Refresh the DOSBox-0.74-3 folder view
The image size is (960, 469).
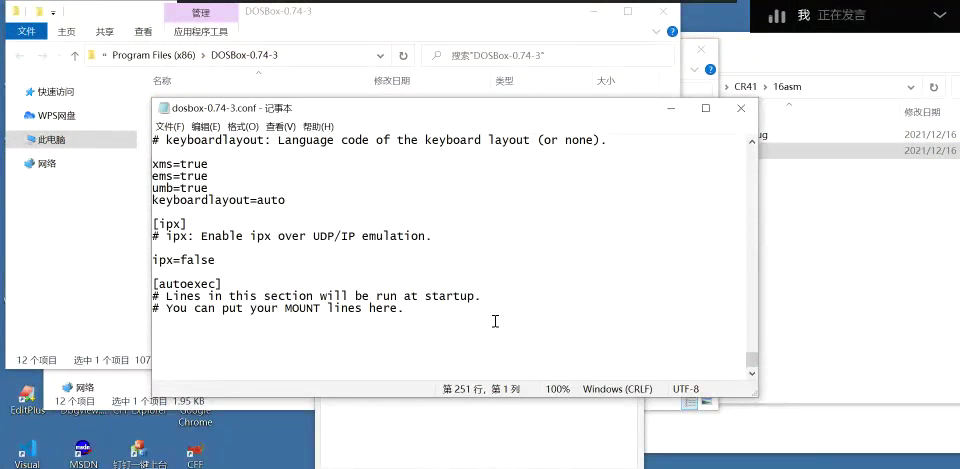(403, 56)
